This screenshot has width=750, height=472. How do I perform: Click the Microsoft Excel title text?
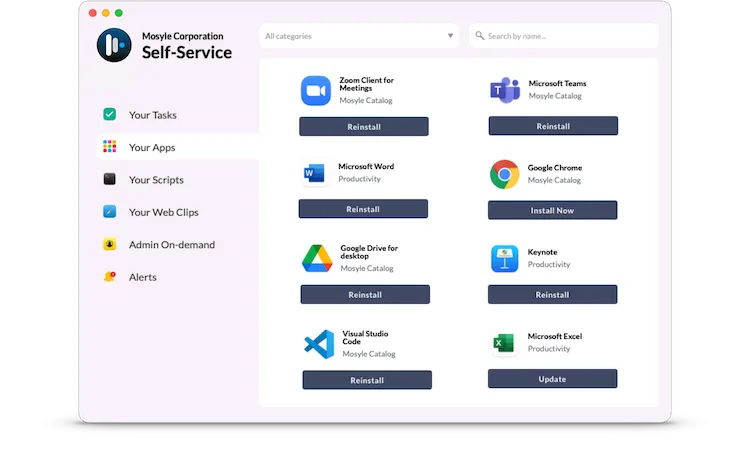[555, 336]
